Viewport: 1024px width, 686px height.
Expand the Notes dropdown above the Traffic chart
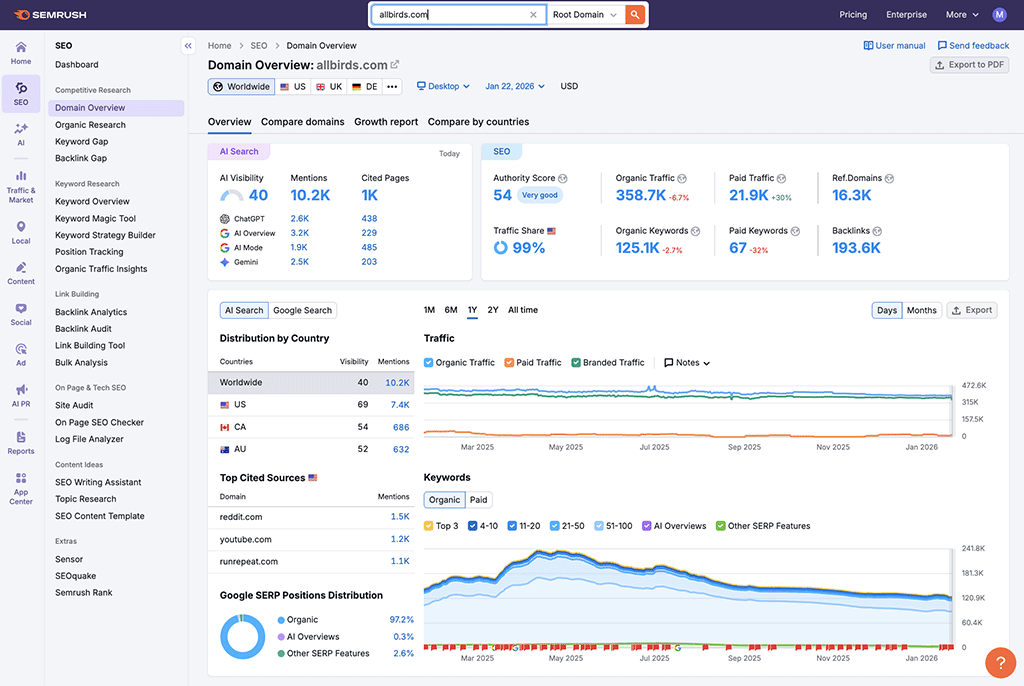(686, 362)
